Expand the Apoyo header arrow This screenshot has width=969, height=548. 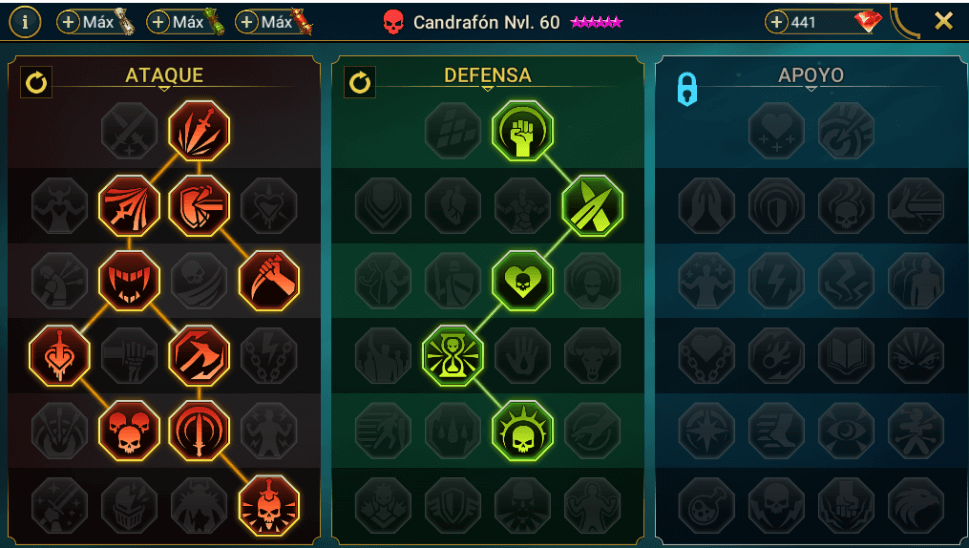811,89
